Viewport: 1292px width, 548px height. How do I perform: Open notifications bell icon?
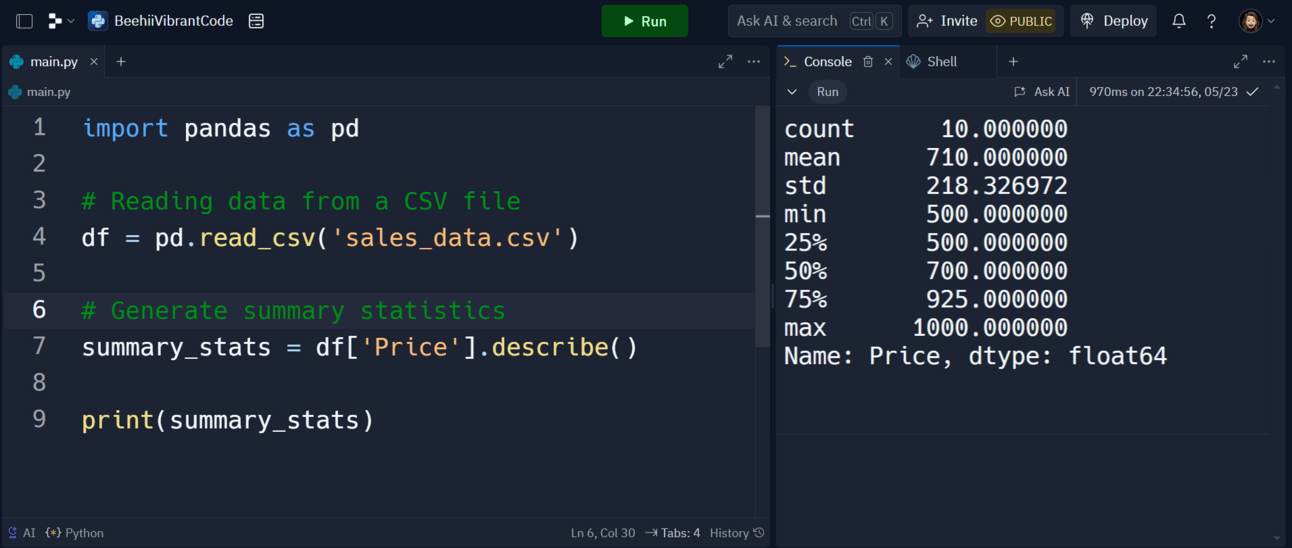[x=1179, y=21]
